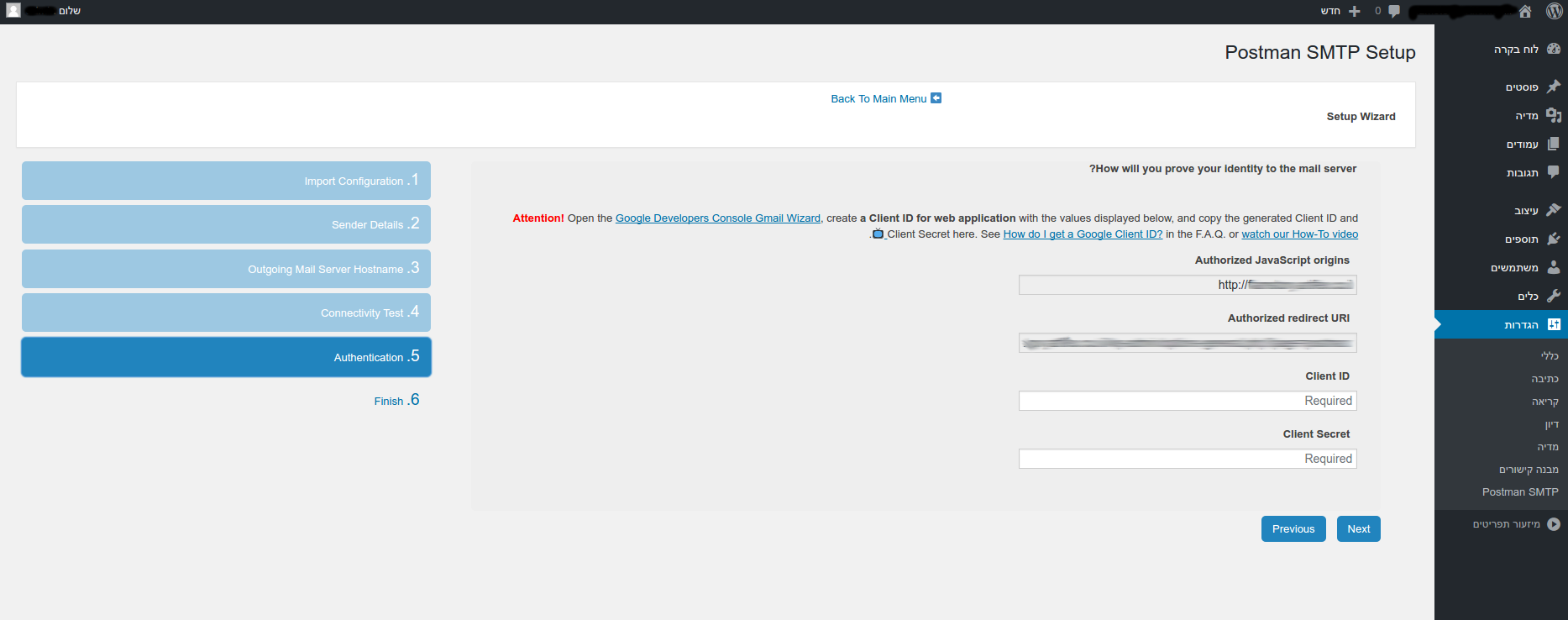Click the posts pushpin icon in sidebar

[x=1553, y=87]
